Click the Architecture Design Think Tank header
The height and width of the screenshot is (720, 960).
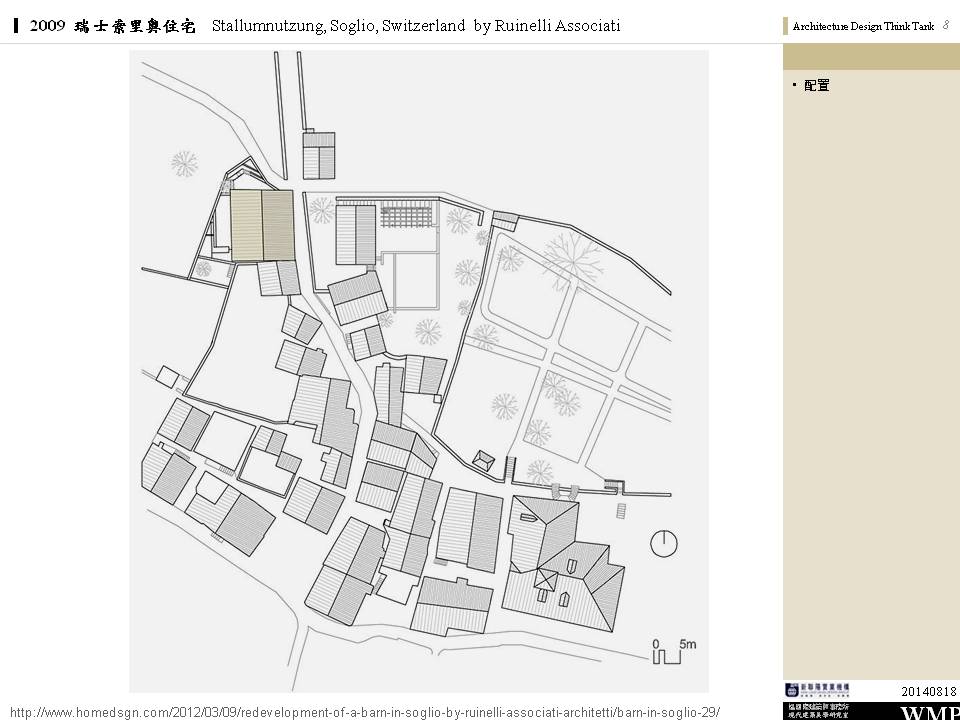point(862,27)
